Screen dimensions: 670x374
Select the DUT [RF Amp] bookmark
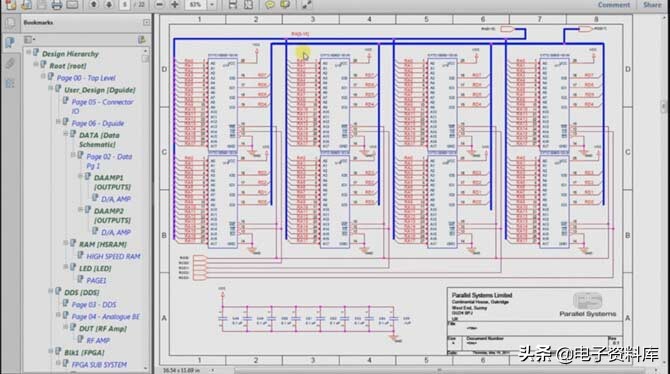(x=103, y=328)
